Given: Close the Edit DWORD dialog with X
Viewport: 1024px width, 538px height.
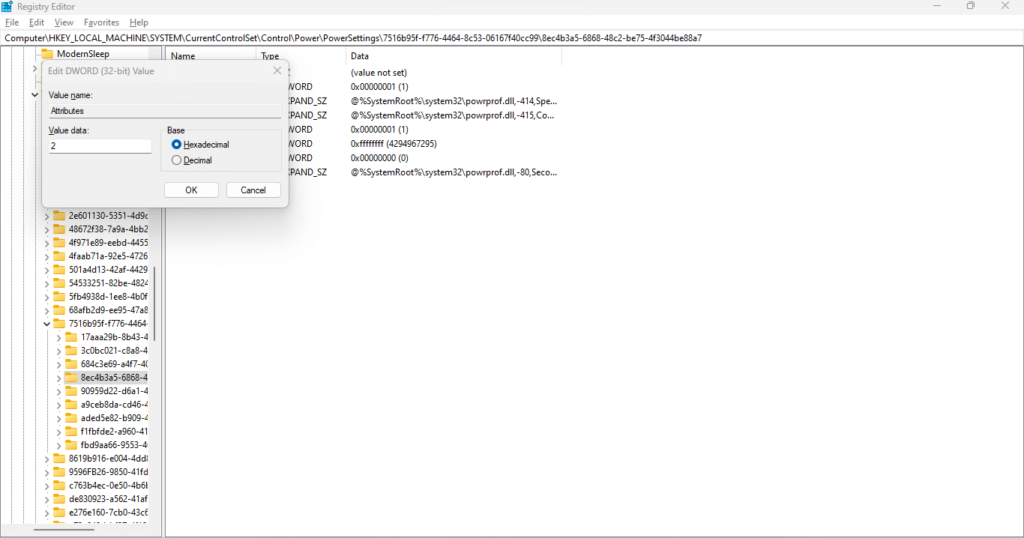Looking at the screenshot, I should [277, 71].
